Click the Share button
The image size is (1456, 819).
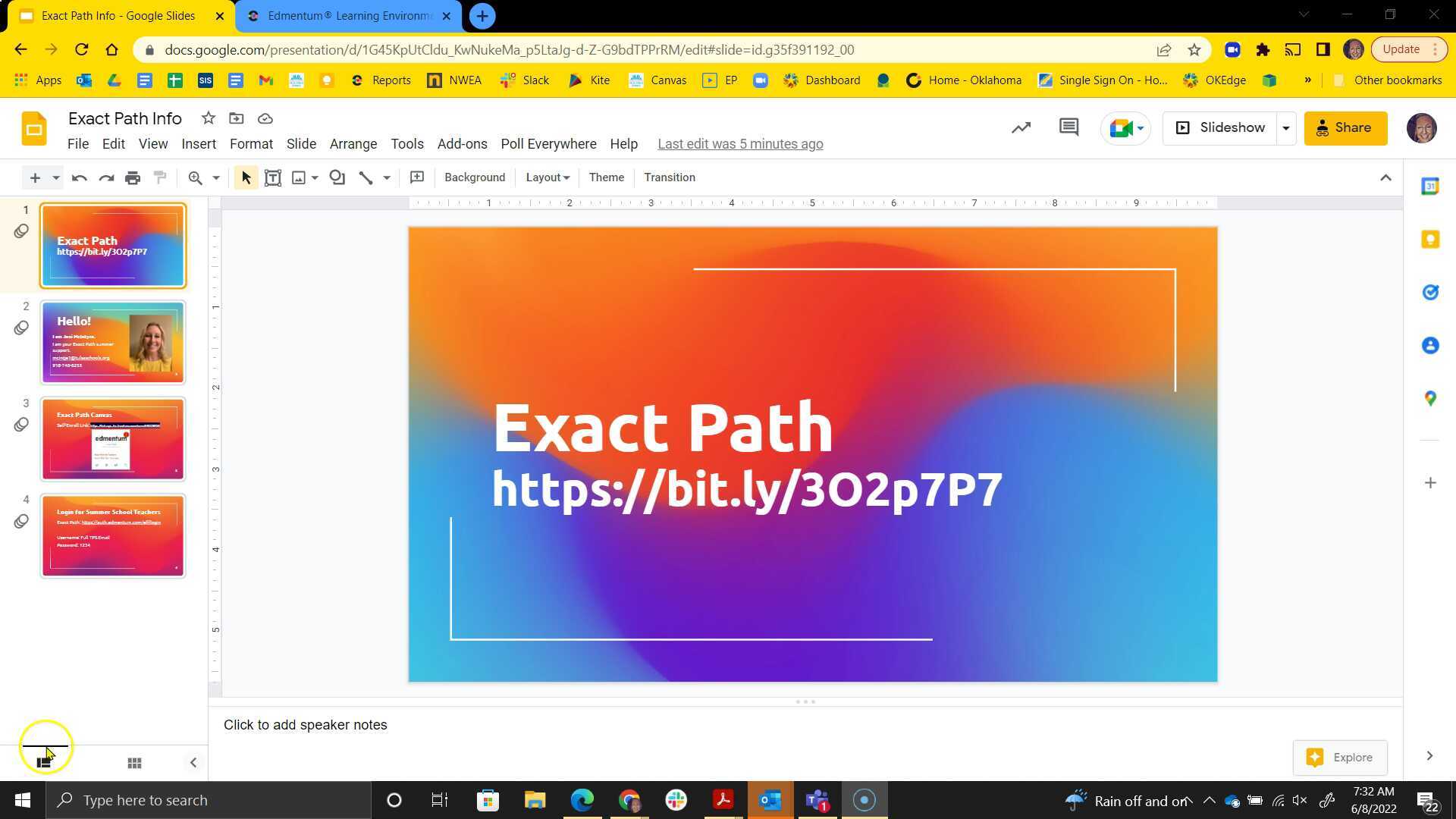pos(1345,127)
